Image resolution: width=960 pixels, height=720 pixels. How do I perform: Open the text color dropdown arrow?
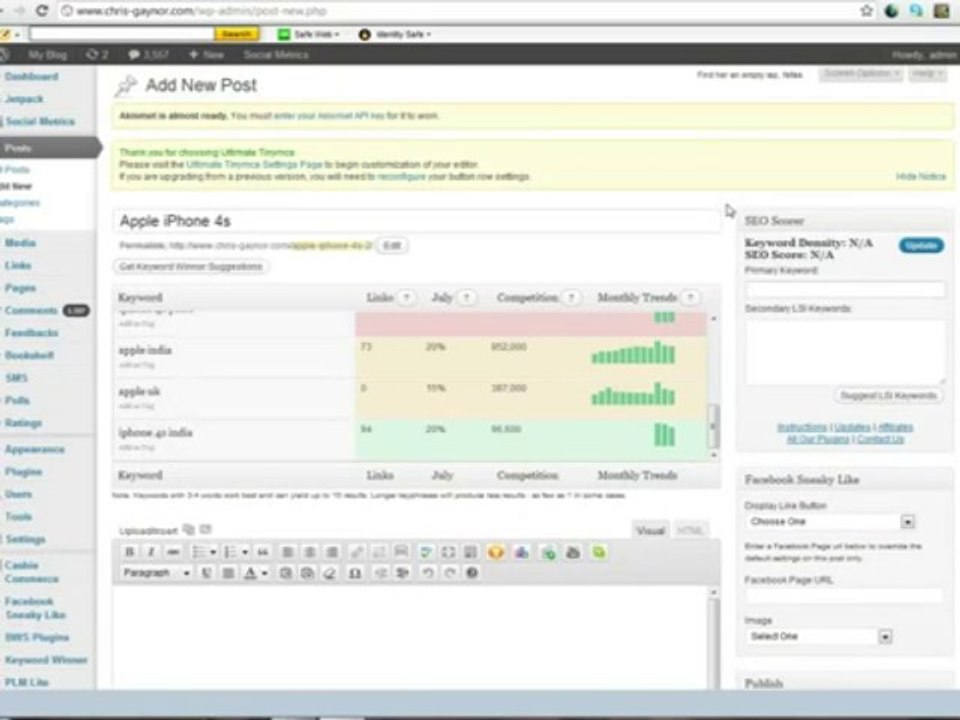click(264, 573)
